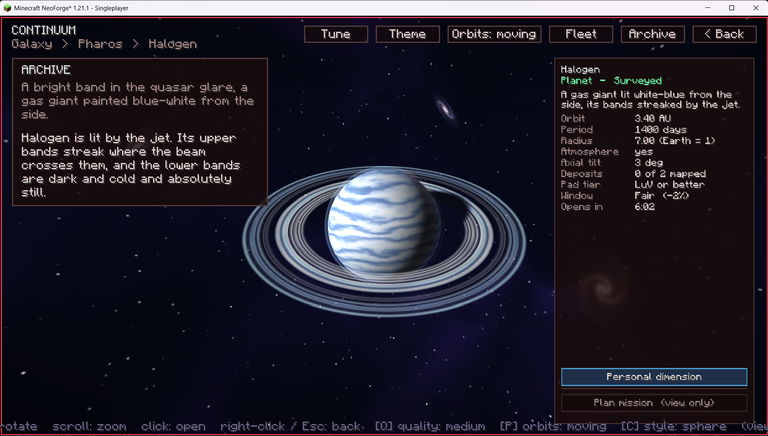The image size is (768, 436).
Task: Maximize the Minecraft NeoForge window
Action: click(x=732, y=8)
